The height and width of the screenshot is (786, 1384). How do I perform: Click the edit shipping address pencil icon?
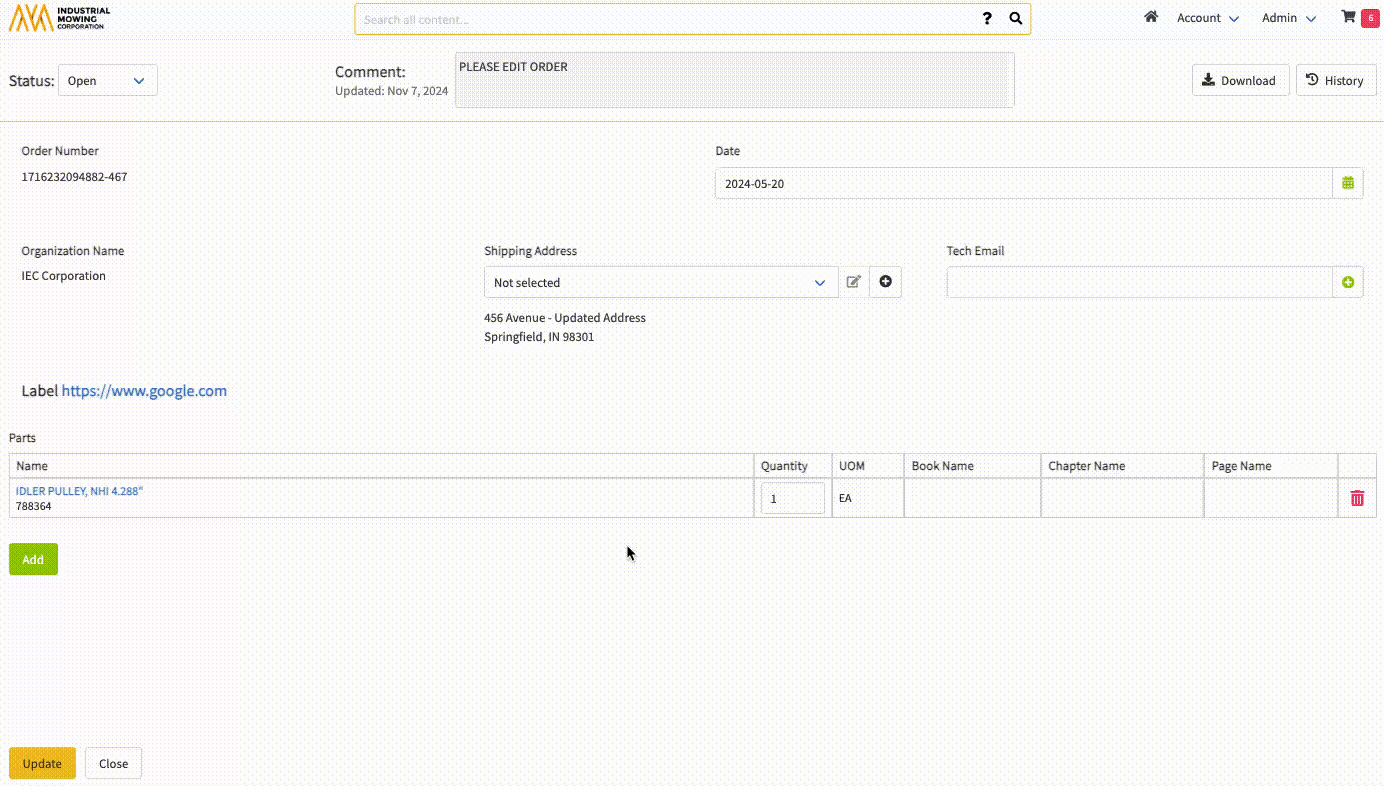coord(853,282)
